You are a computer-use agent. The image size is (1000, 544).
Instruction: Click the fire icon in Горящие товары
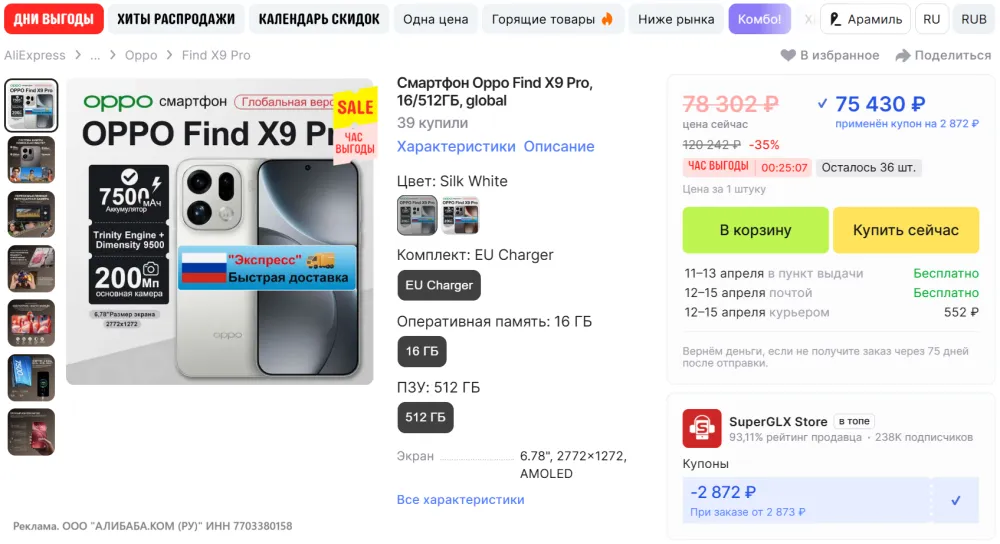(607, 19)
